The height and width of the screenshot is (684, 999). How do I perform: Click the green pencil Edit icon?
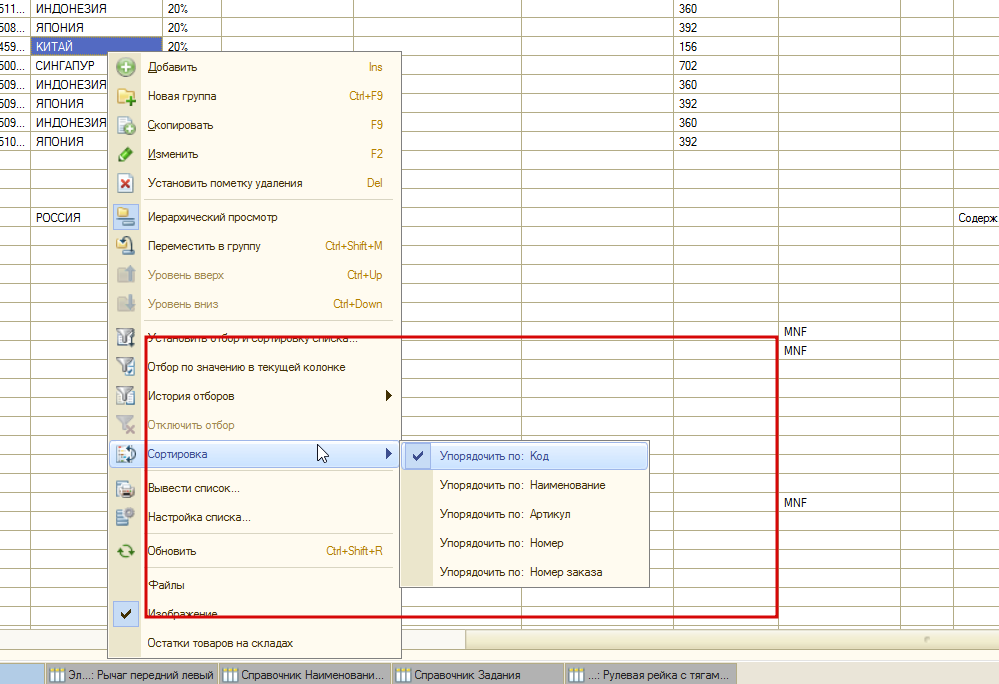pos(126,154)
